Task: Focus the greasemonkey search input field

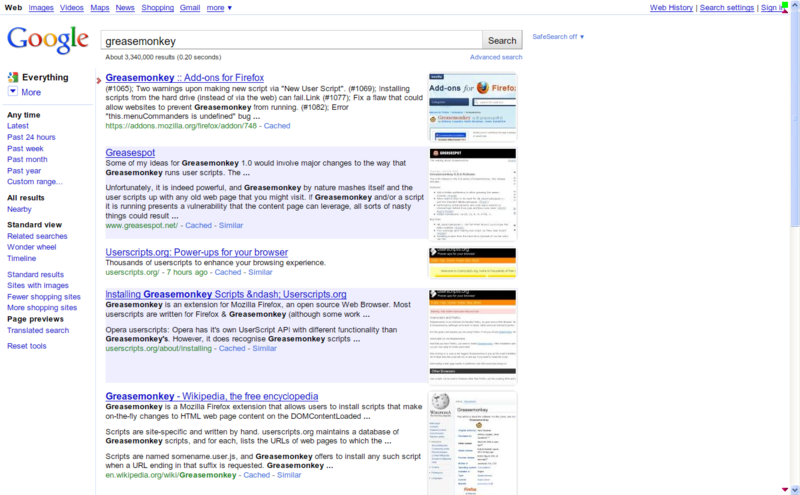Action: (291, 40)
